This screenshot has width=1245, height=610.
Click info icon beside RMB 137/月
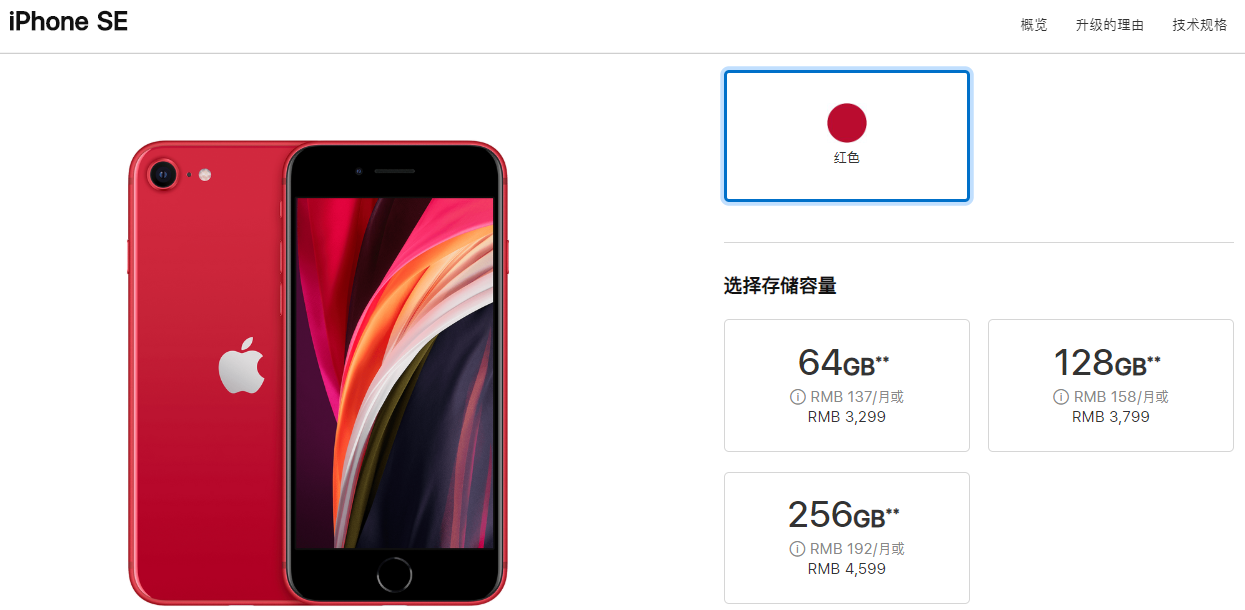[798, 397]
